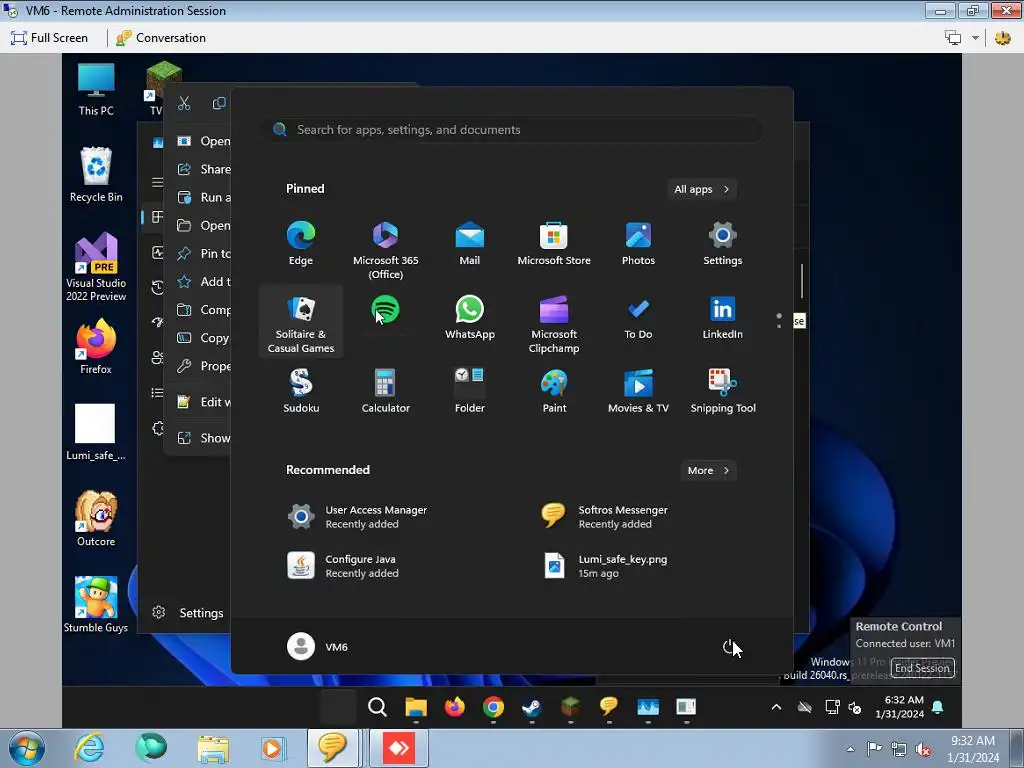The width and height of the screenshot is (1024, 768).
Task: Select the Lumi_safe desktop file
Action: 95,432
